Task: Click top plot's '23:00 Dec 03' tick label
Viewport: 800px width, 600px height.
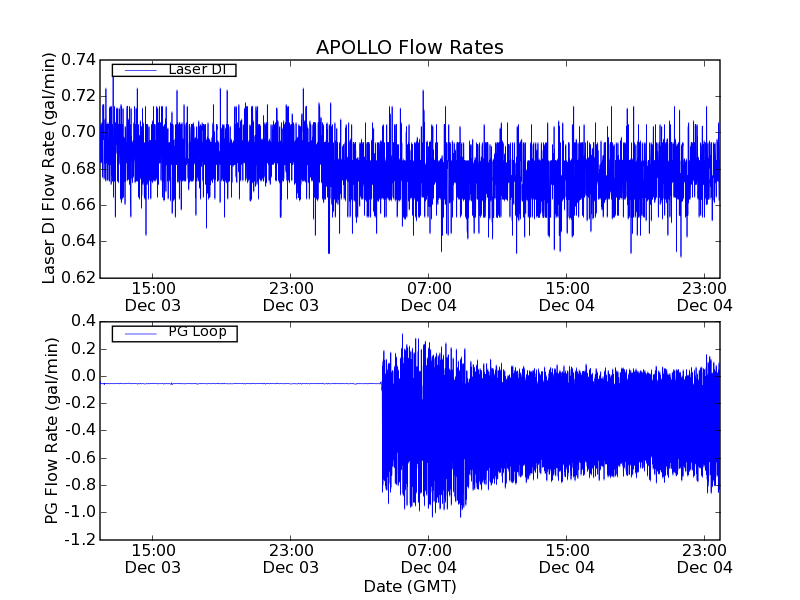Action: click(x=291, y=297)
